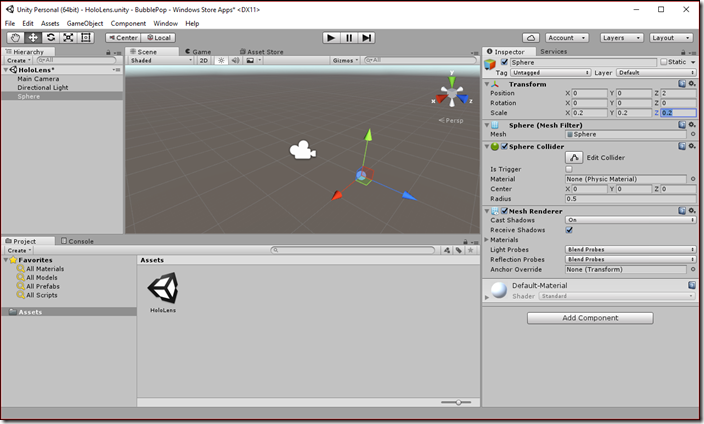Select the Rect transform tool
704x424 pixels.
[85, 38]
